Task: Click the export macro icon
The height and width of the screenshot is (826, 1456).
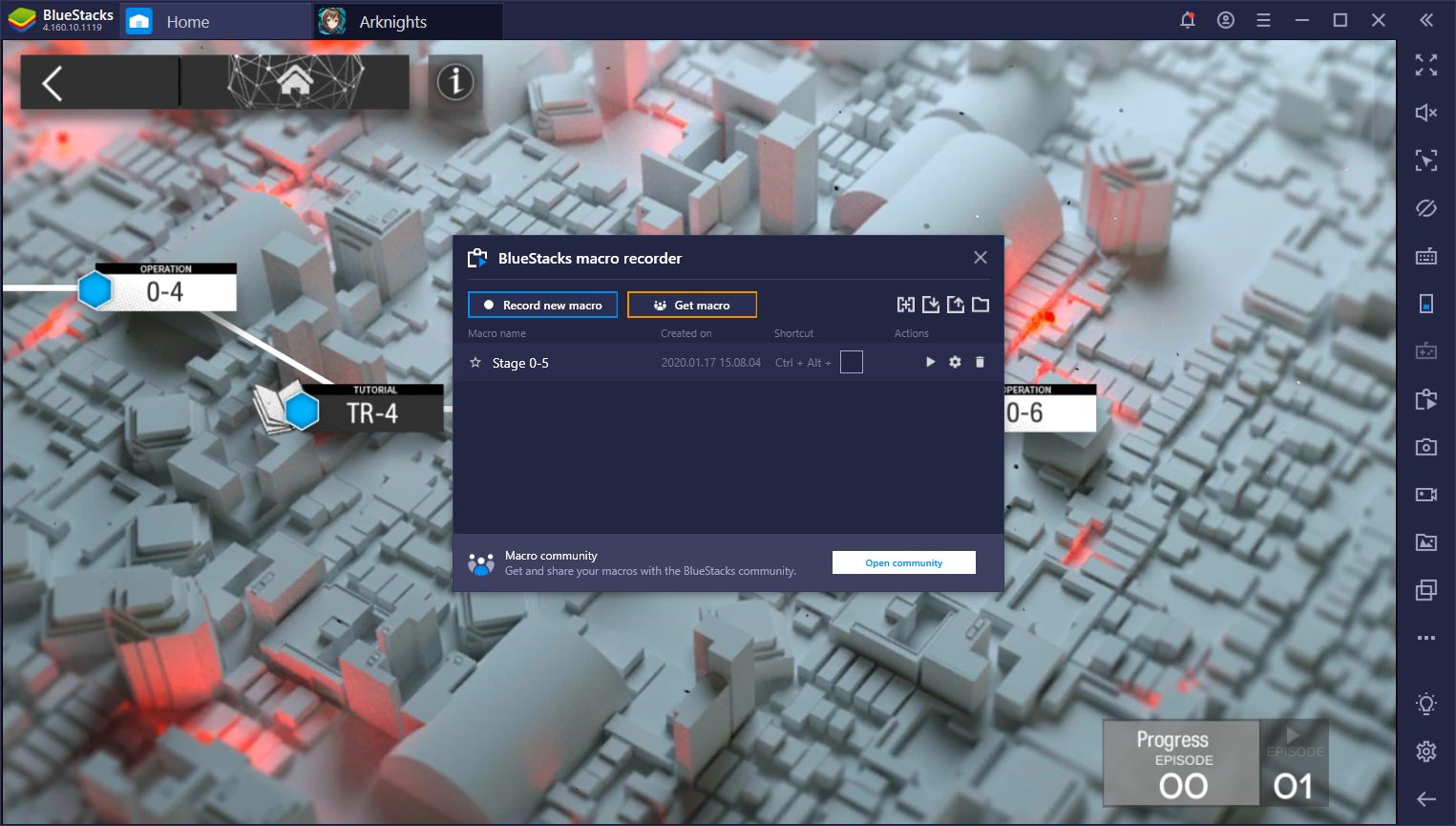Action: click(956, 305)
